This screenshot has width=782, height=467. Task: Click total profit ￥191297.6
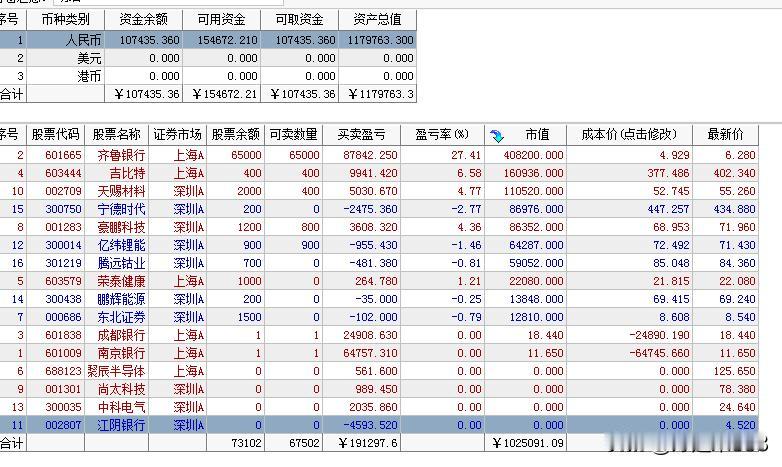(x=368, y=443)
